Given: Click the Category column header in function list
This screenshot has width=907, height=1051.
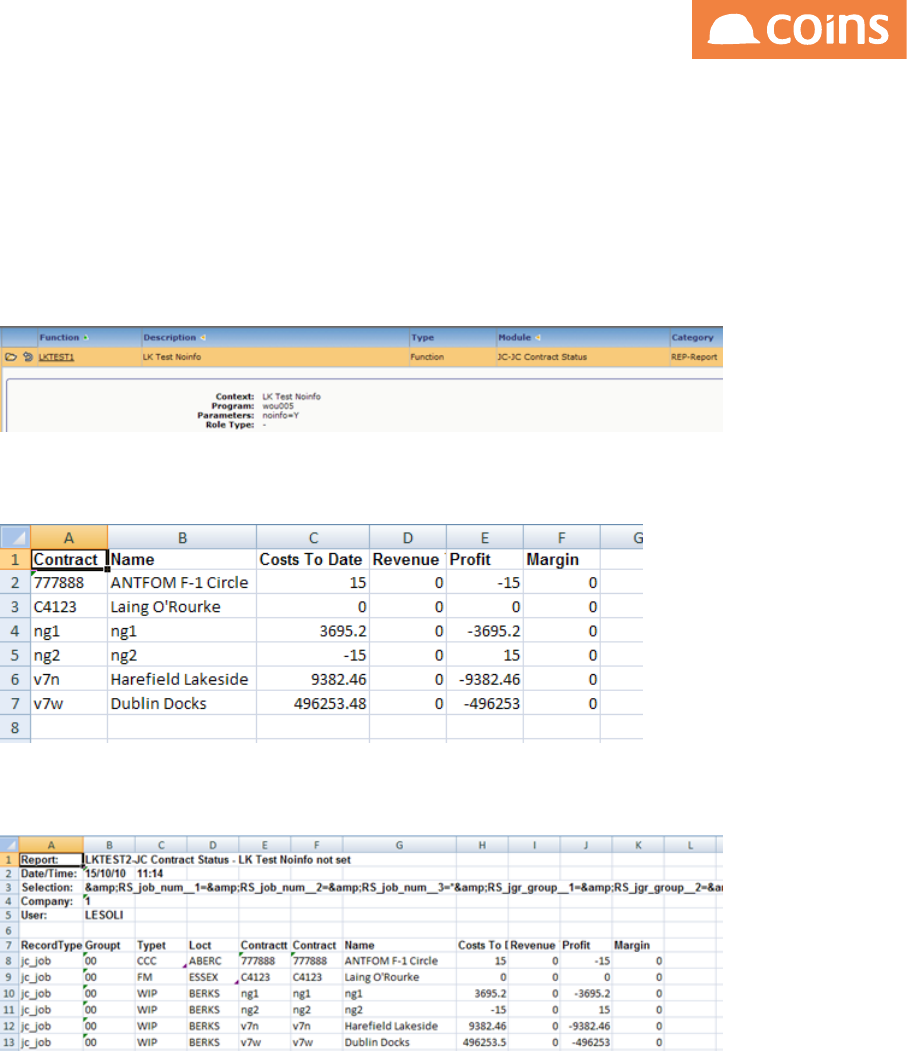Looking at the screenshot, I should (692, 338).
